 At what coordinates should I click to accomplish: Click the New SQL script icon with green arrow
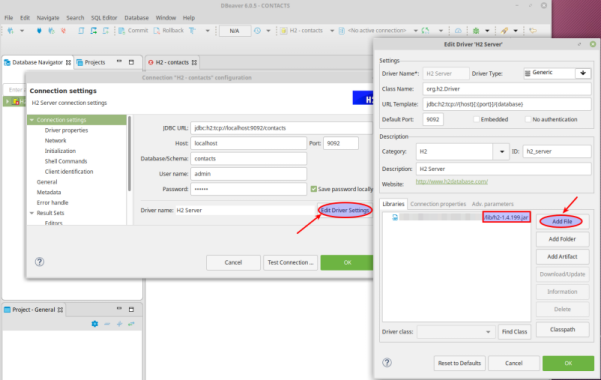(93, 31)
